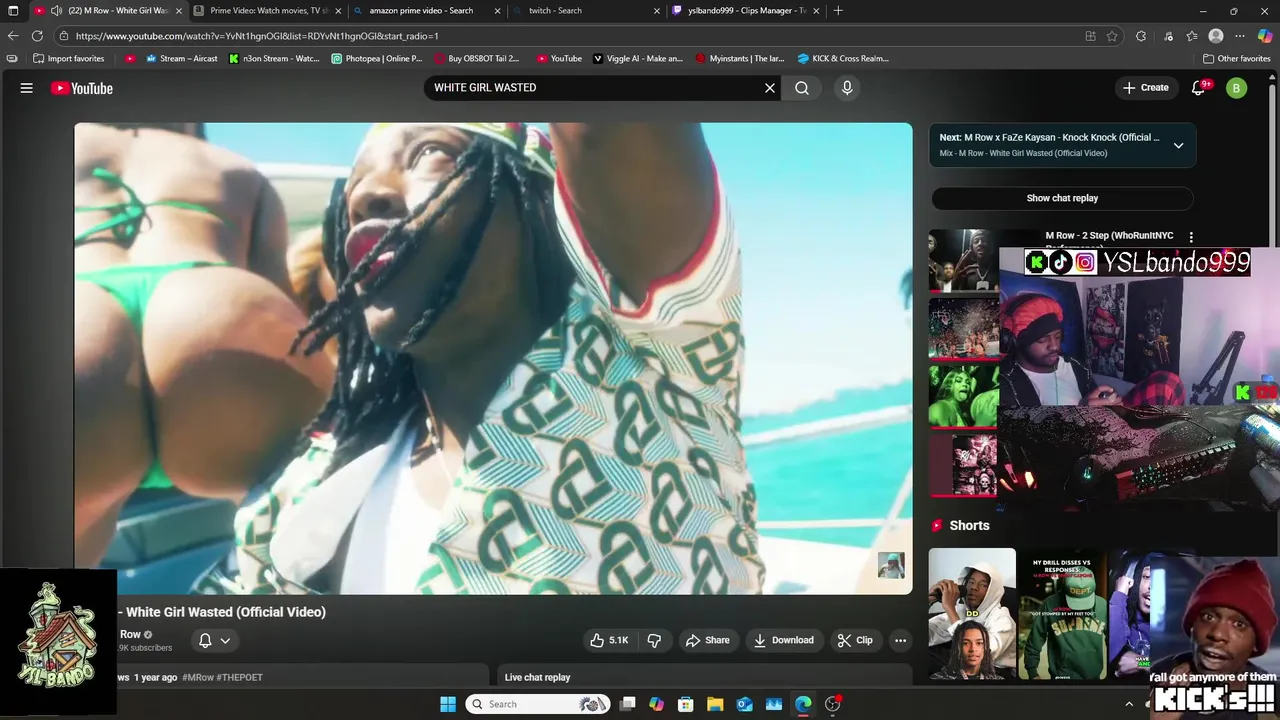The image size is (1280, 720).
Task: Edit the search field text
Action: click(595, 88)
